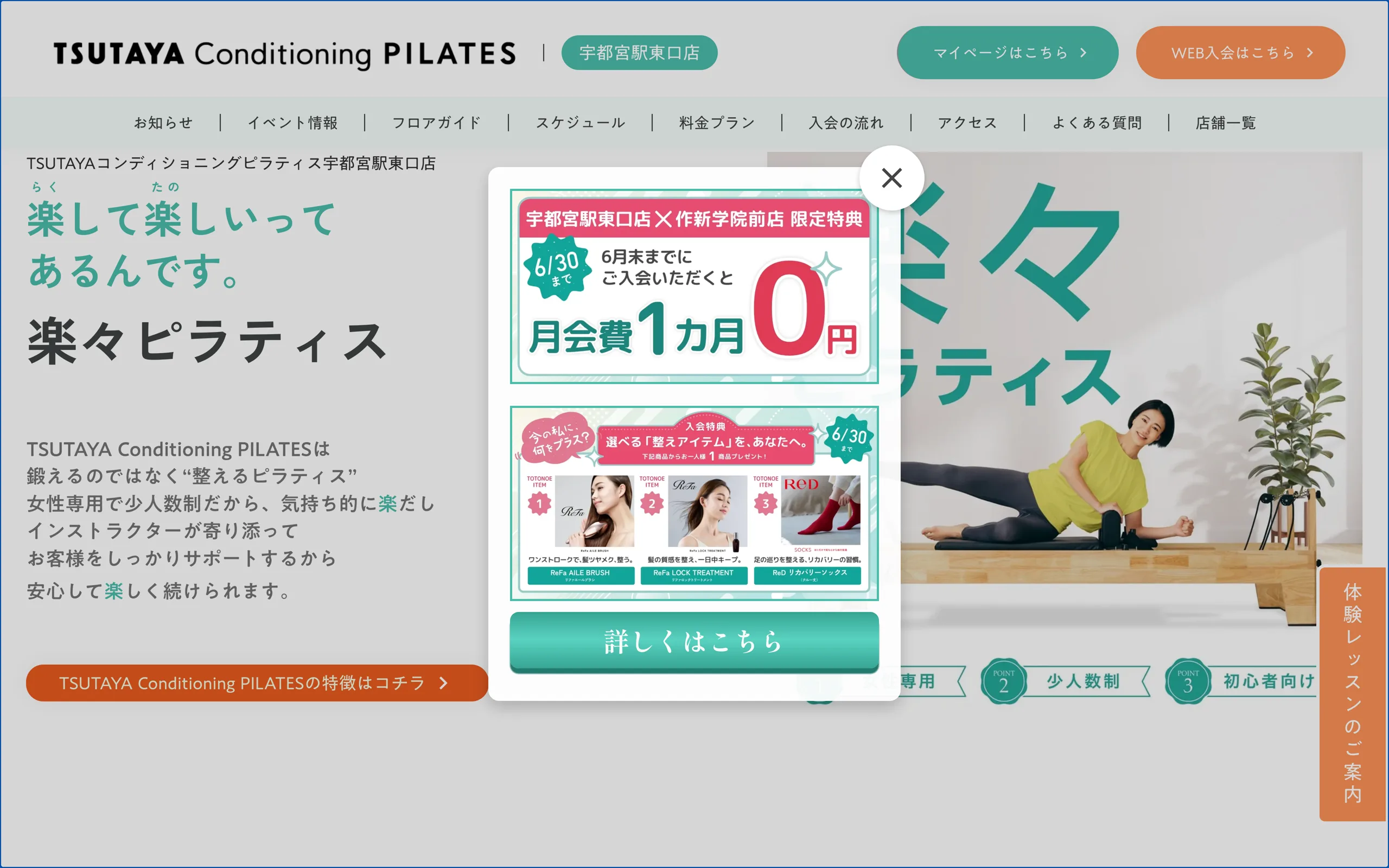The image size is (1389, 868).
Task: Click the 楽して楽しいってあるんです。 headline
Action: (181, 244)
